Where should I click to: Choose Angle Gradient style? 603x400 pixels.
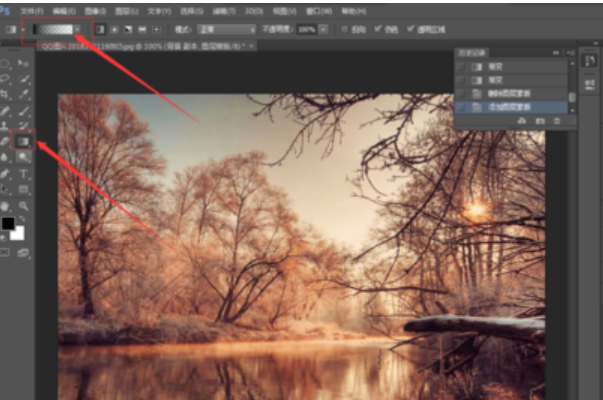click(128, 30)
